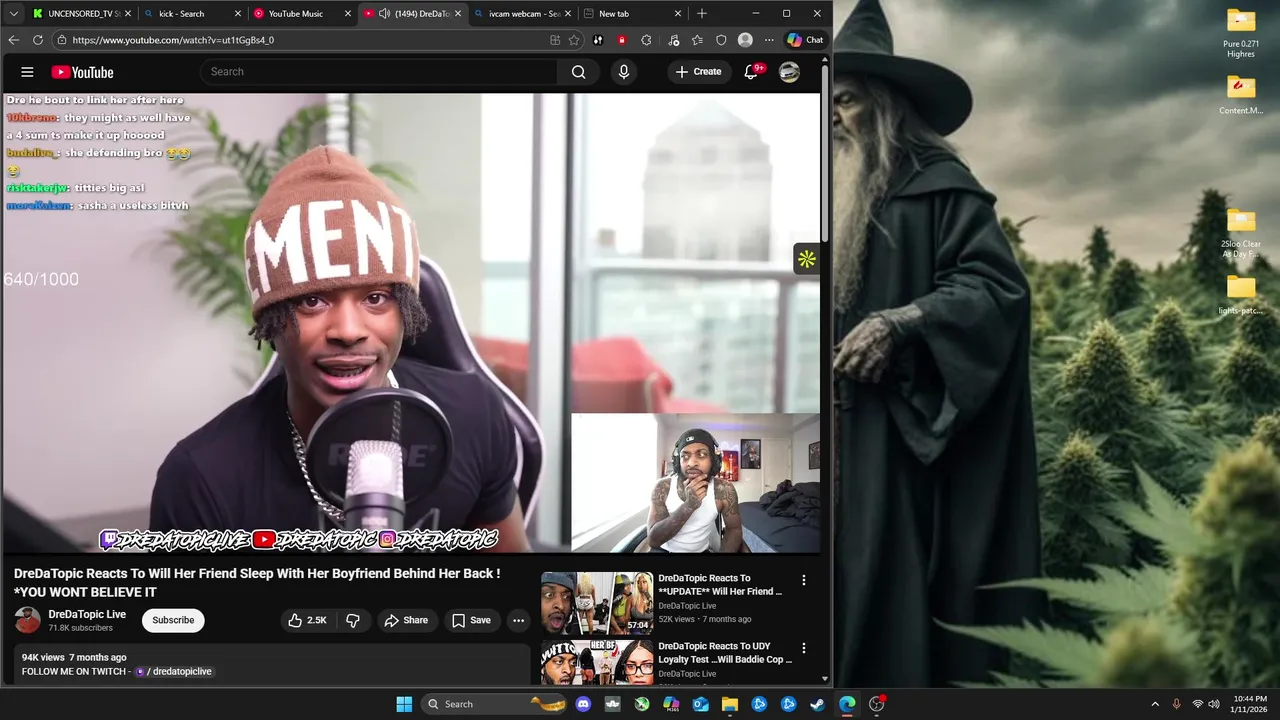Type in the YouTube Search field
The image size is (1280, 720).
point(379,72)
